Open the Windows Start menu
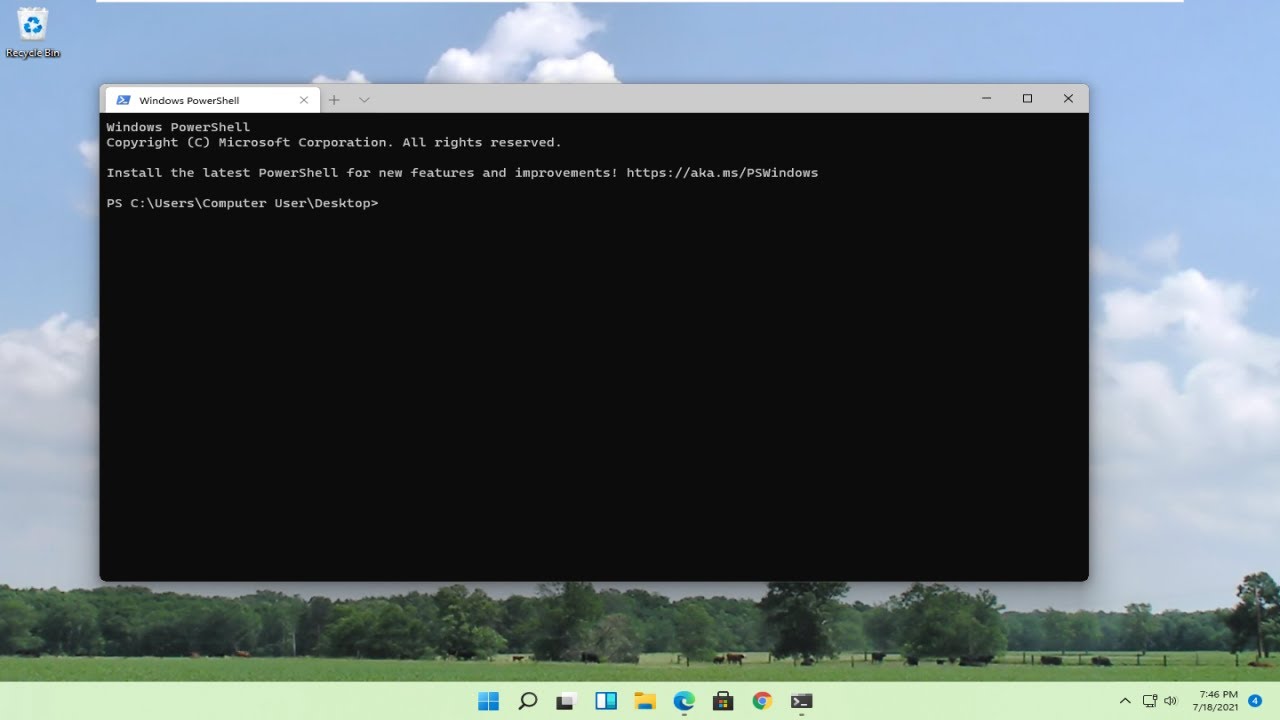Screen dimensions: 1280x720 tap(488, 701)
